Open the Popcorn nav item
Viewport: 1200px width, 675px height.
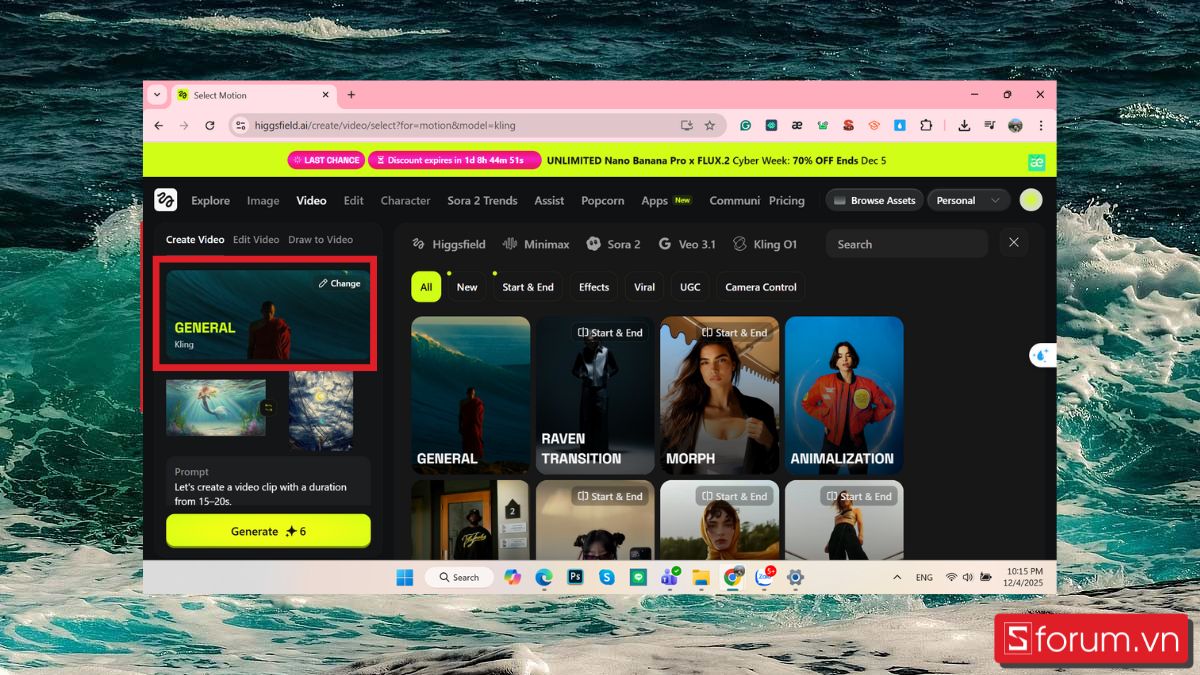pos(603,200)
